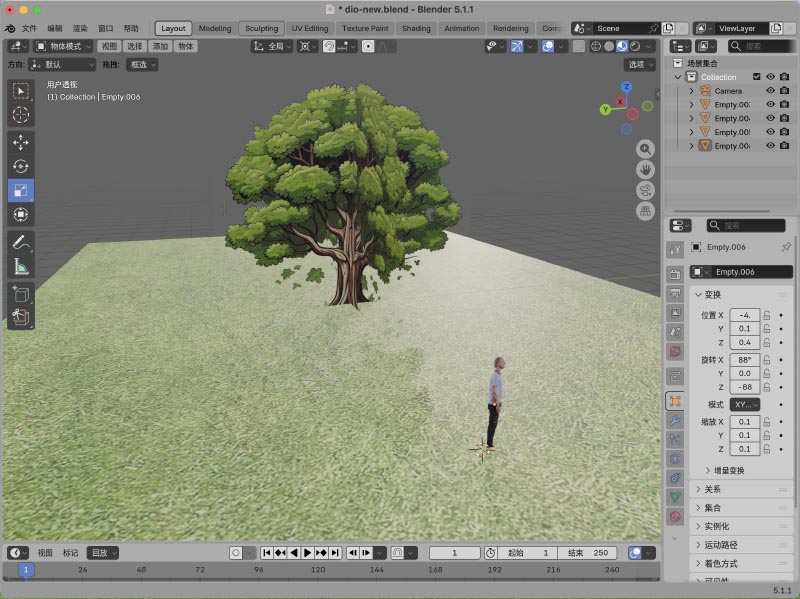800x599 pixels.
Task: Toggle lock on Location X field
Action: (x=767, y=315)
